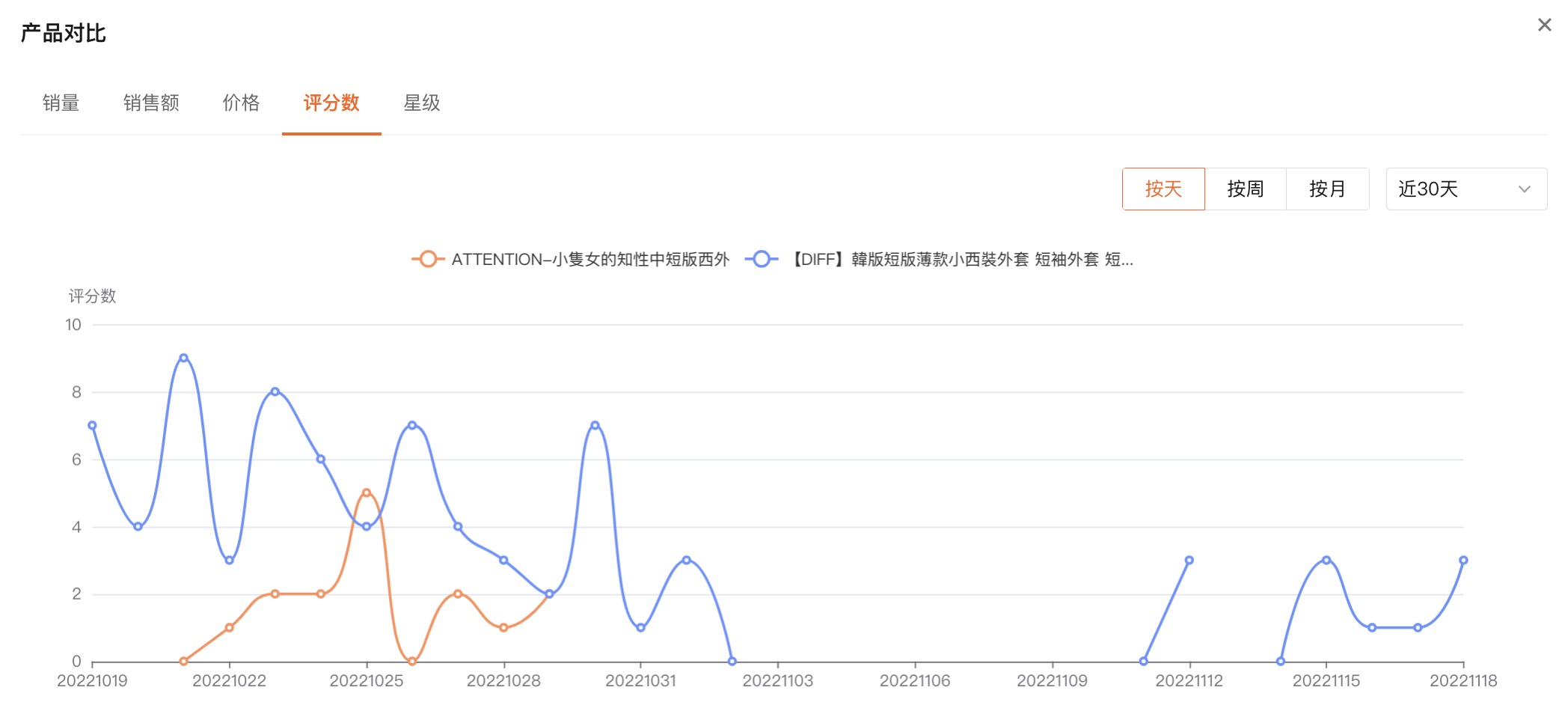Toggle the DIFF blue legend marker
The width and height of the screenshot is (1568, 714).
pos(762,260)
